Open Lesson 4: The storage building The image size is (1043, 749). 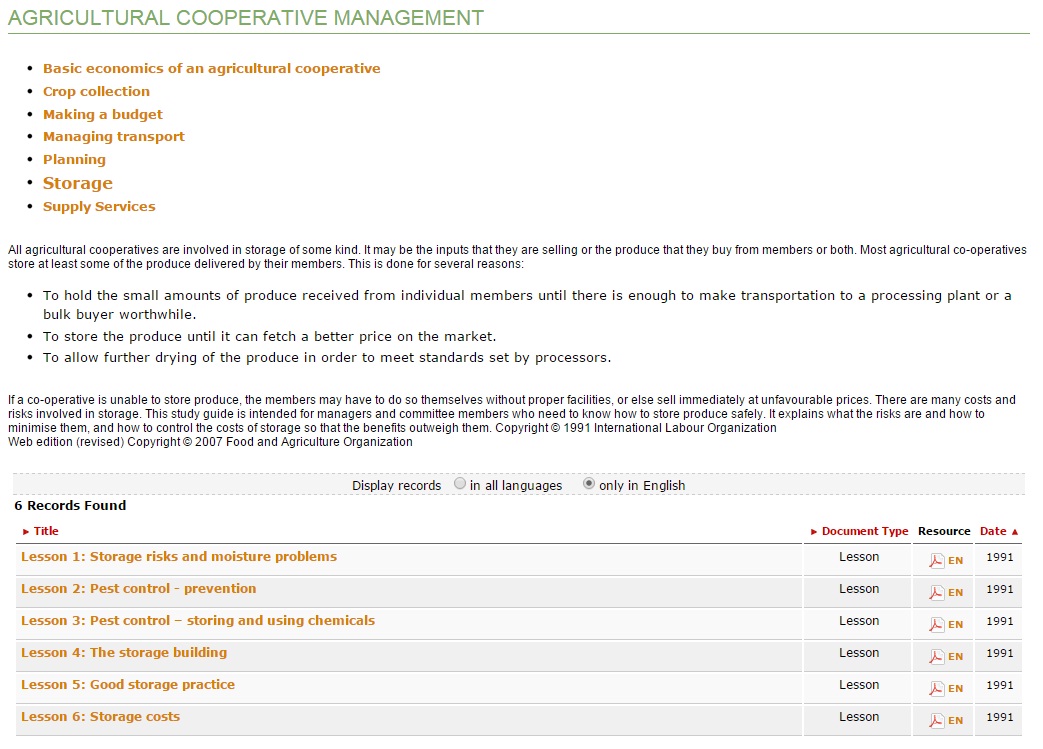point(124,653)
